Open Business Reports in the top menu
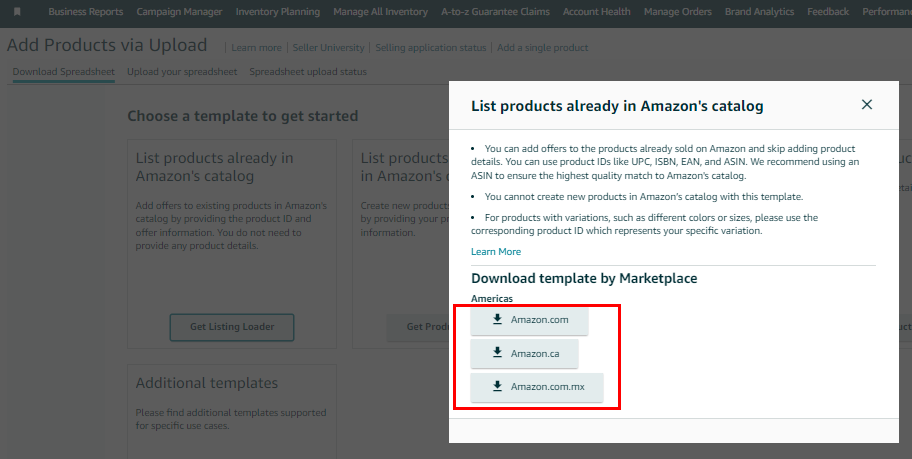 coord(86,12)
